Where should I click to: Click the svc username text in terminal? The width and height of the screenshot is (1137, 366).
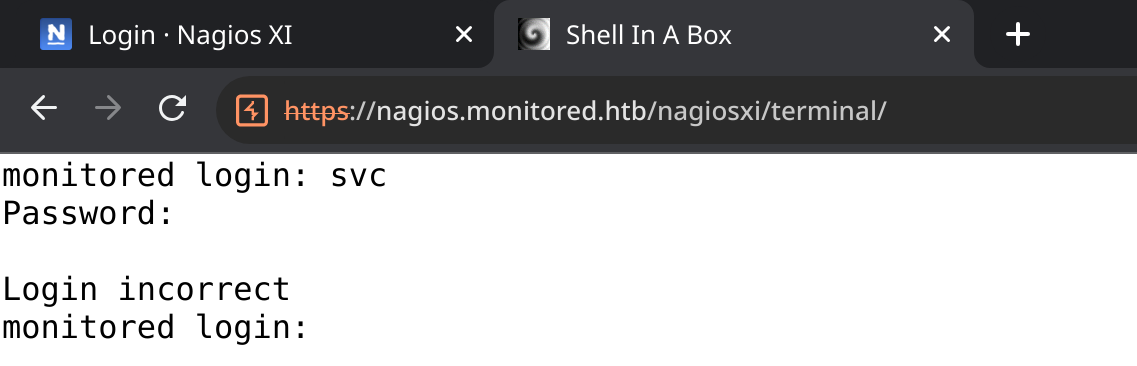358,176
